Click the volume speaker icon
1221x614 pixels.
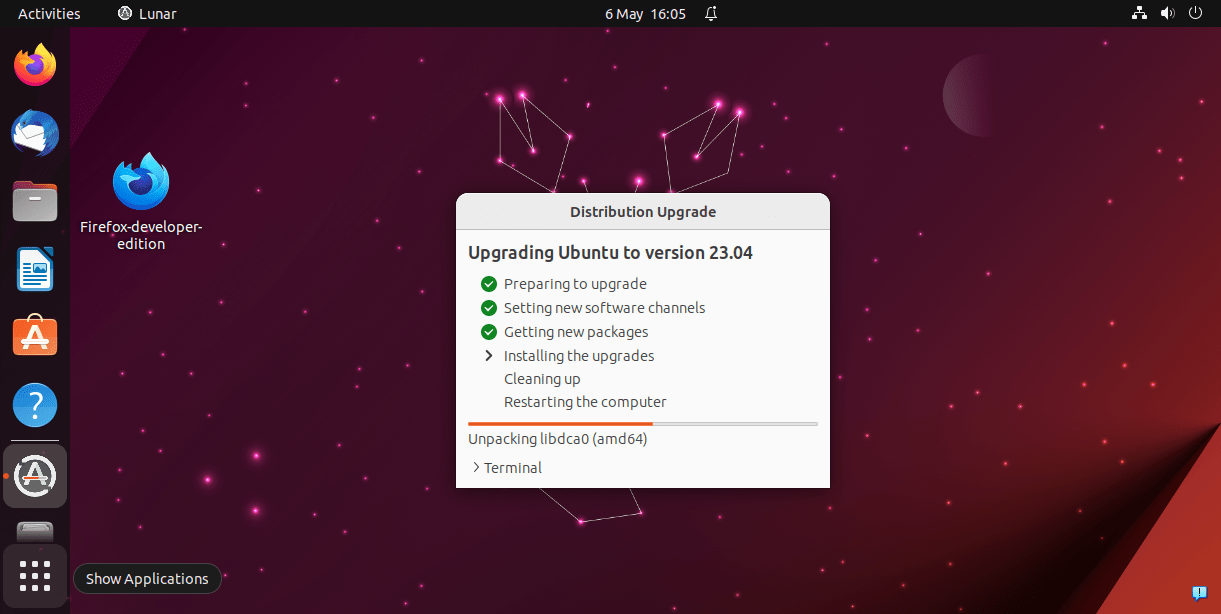pos(1167,14)
